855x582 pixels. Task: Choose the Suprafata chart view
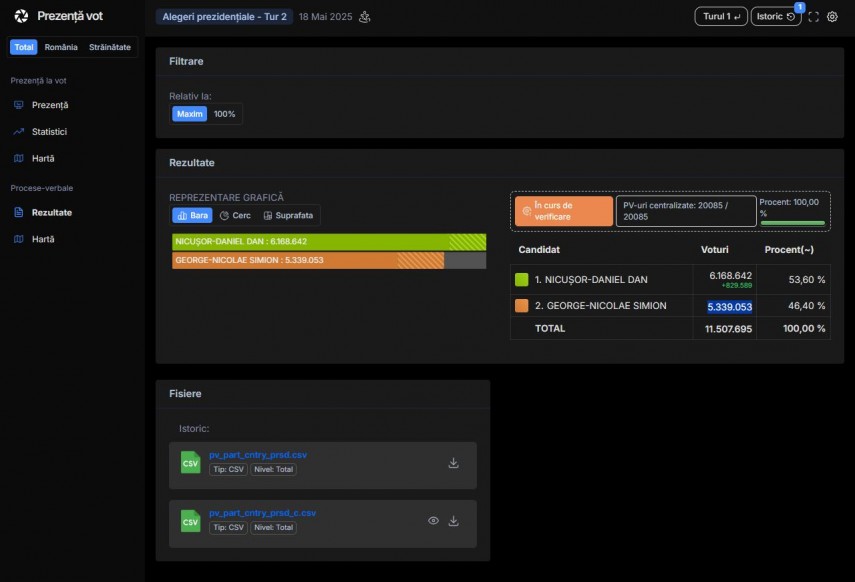tap(288, 215)
